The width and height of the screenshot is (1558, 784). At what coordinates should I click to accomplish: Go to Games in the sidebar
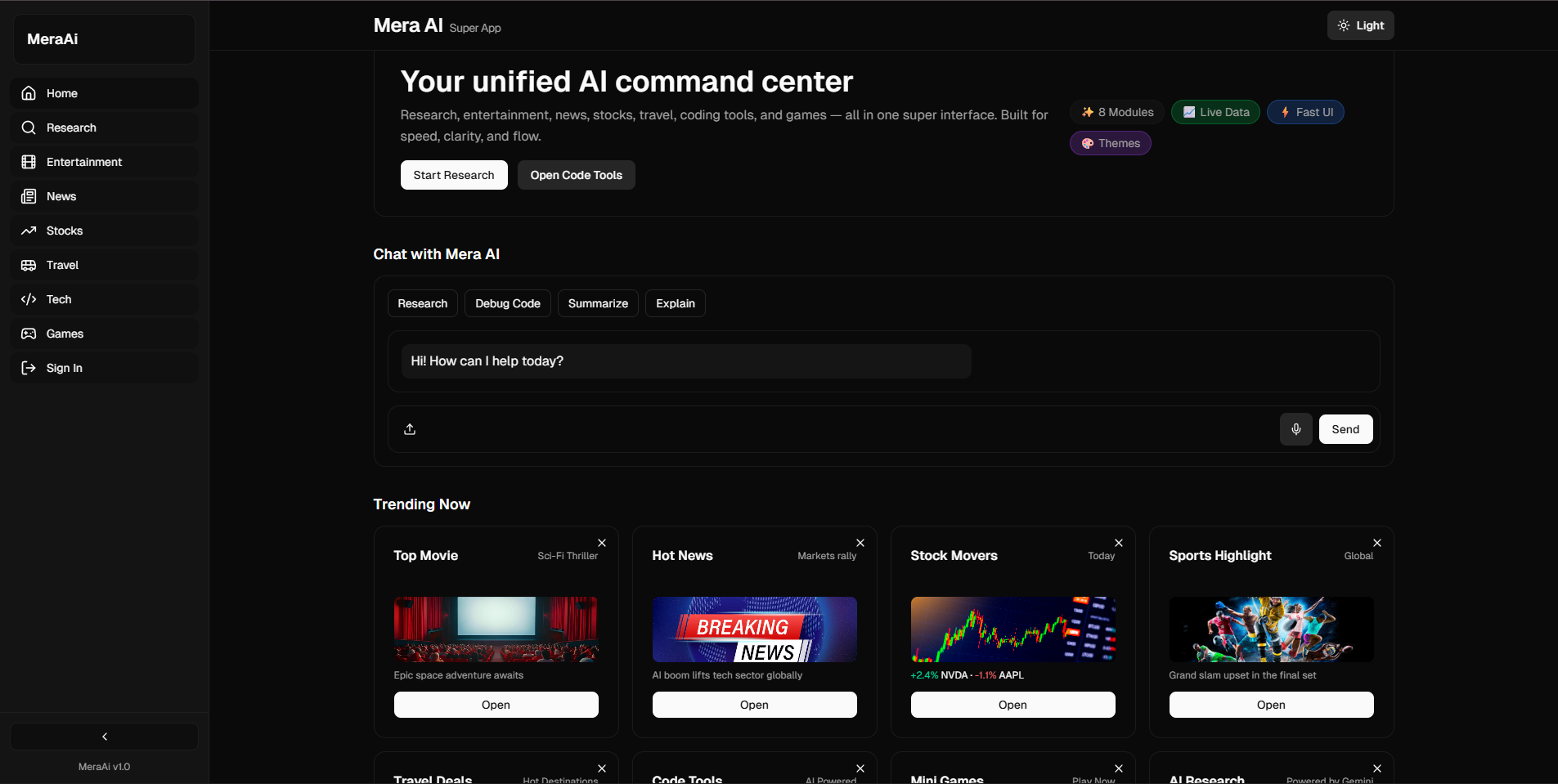65,334
